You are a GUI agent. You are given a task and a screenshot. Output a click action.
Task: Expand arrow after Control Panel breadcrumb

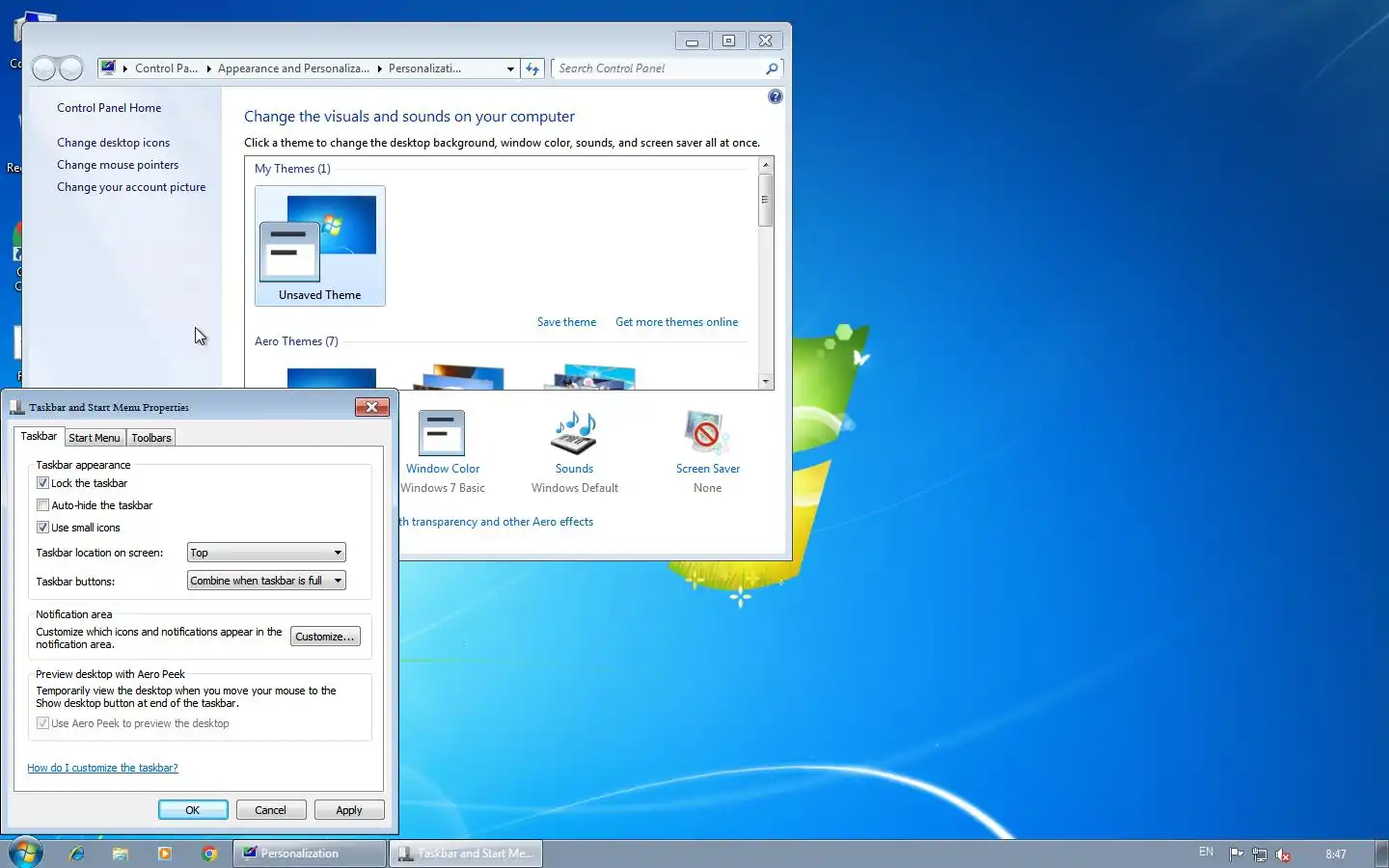click(208, 68)
